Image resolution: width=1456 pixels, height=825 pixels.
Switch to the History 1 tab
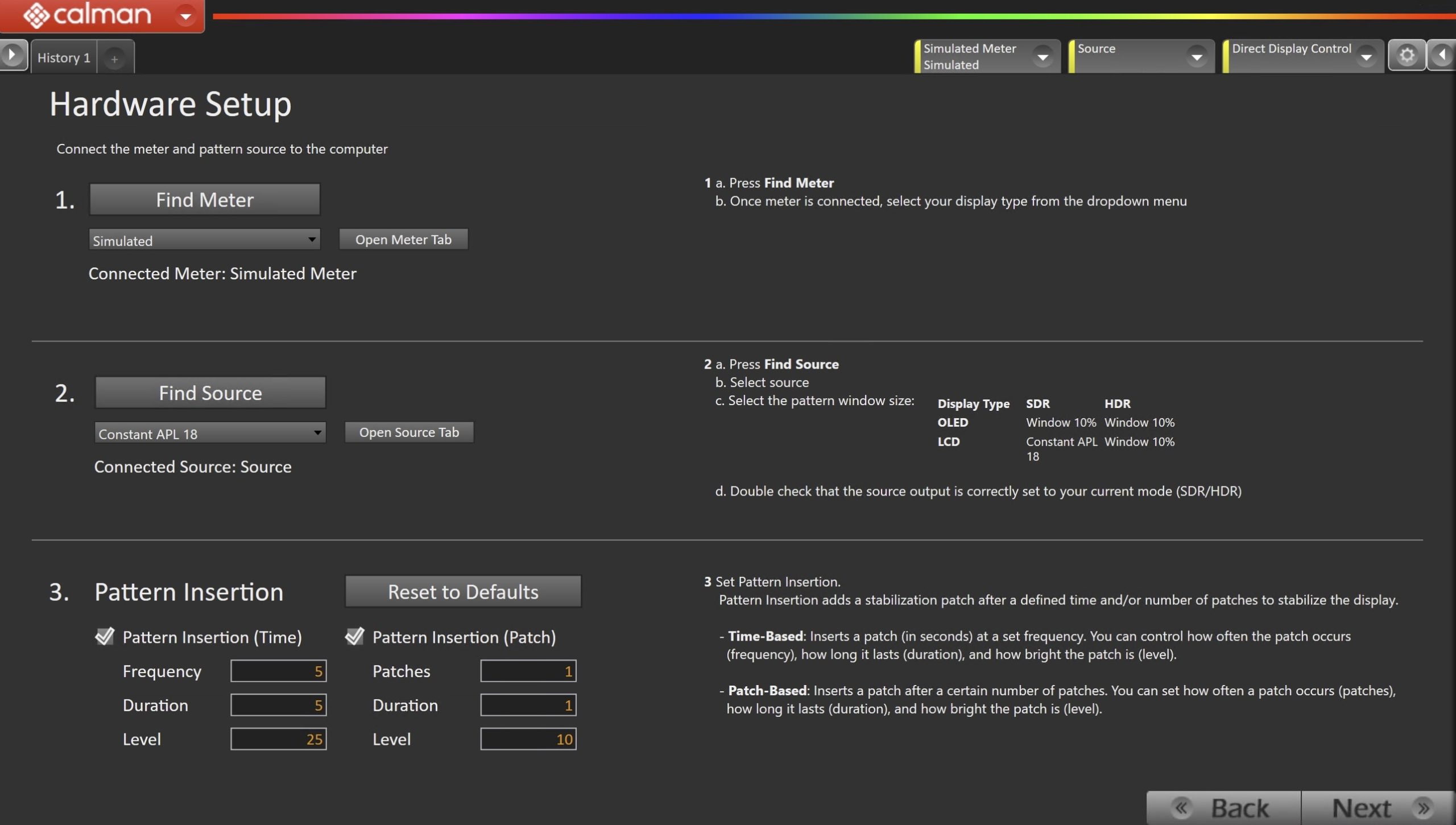[64, 57]
